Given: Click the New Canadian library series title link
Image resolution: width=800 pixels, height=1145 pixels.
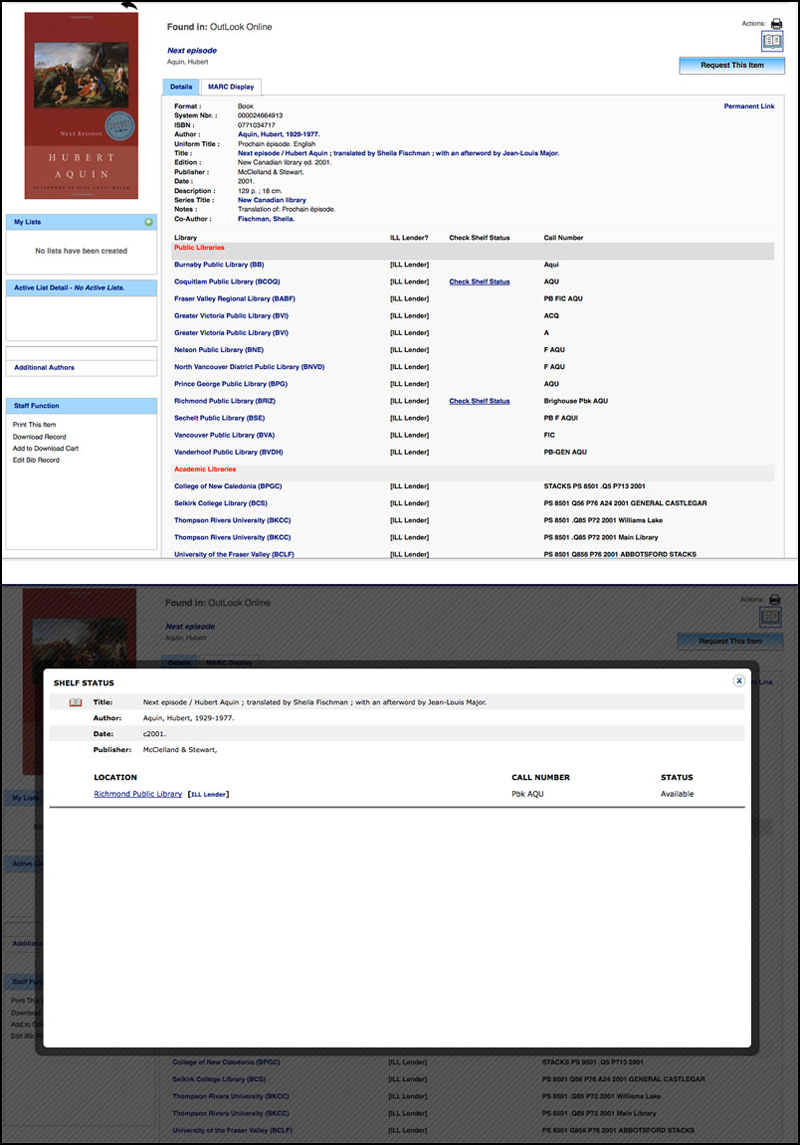Looking at the screenshot, I should 272,200.
